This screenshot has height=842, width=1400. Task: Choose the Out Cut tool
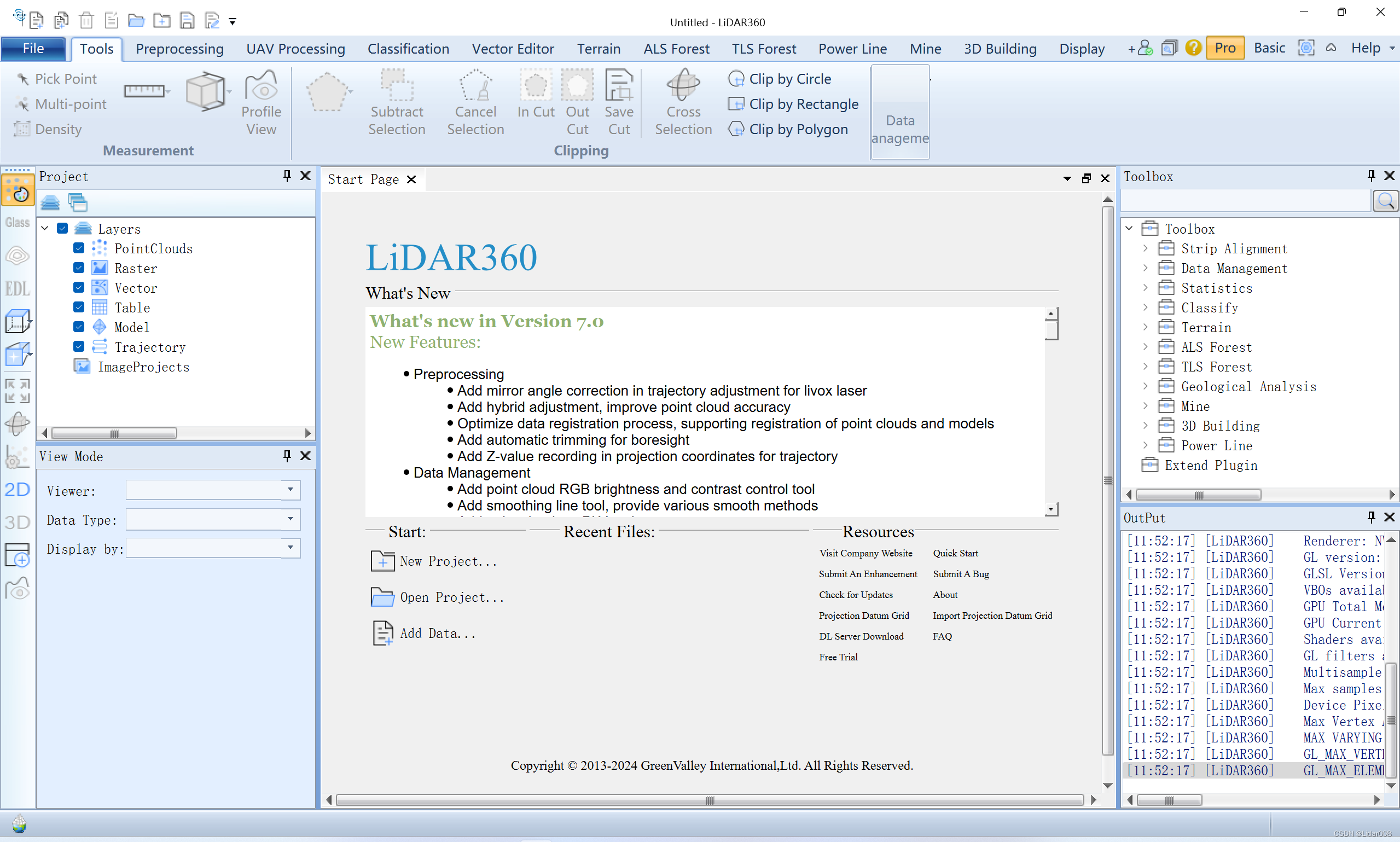point(578,103)
